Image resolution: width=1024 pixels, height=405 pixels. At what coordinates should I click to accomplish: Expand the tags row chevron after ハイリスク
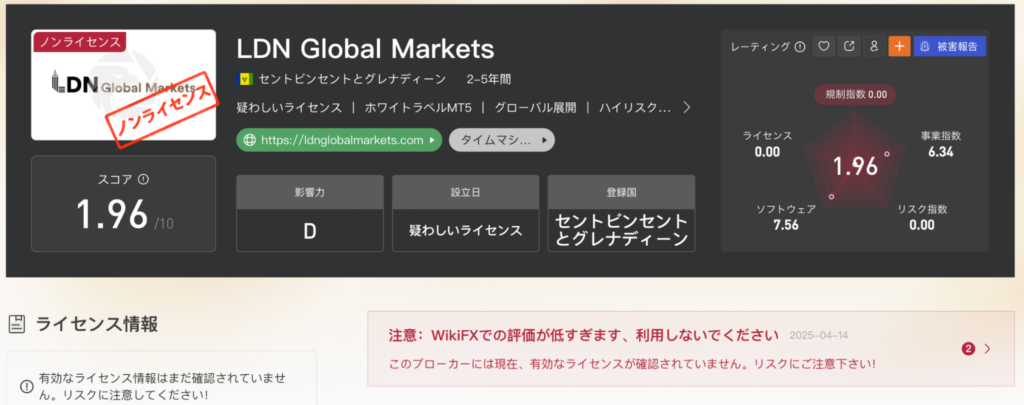(686, 108)
